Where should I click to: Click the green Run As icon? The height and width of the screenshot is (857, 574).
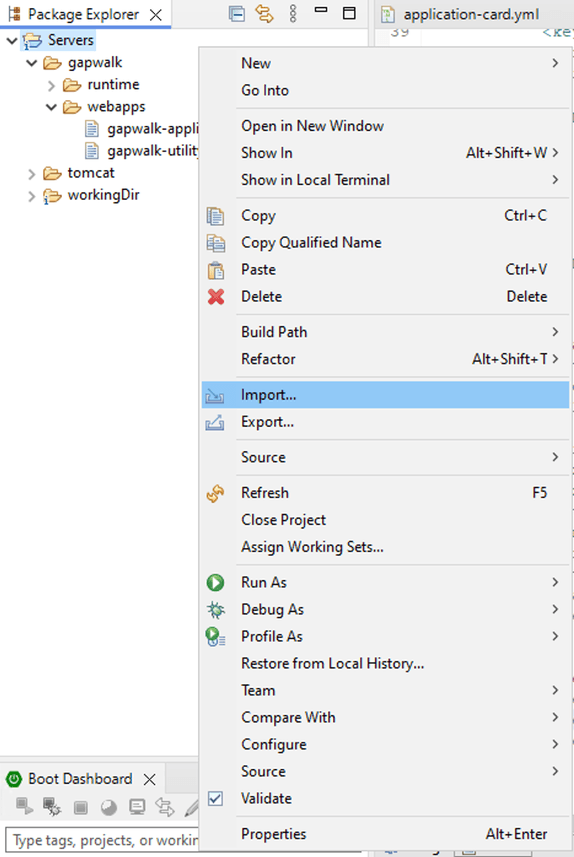(215, 583)
